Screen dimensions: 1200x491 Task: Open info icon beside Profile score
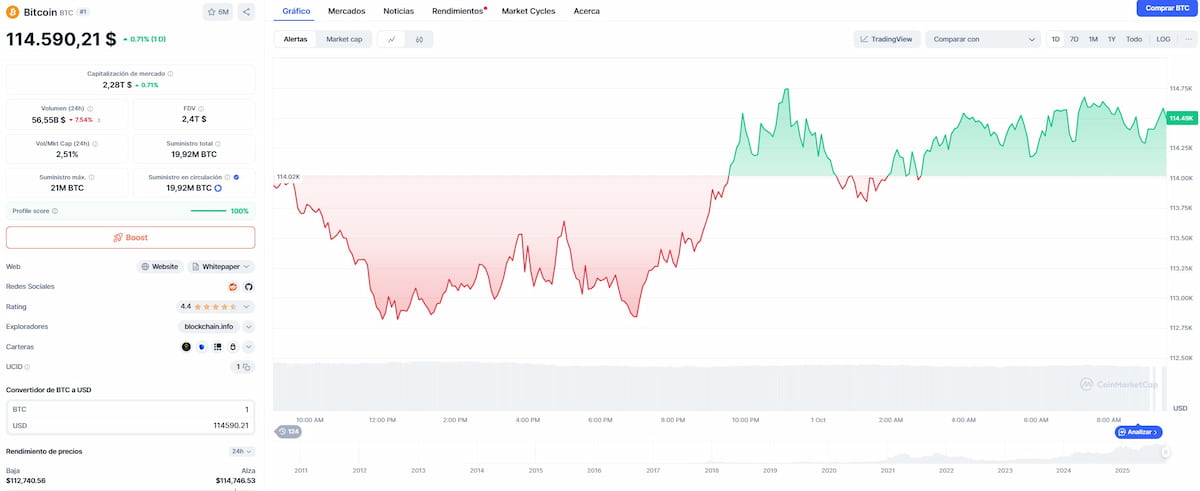tap(55, 211)
